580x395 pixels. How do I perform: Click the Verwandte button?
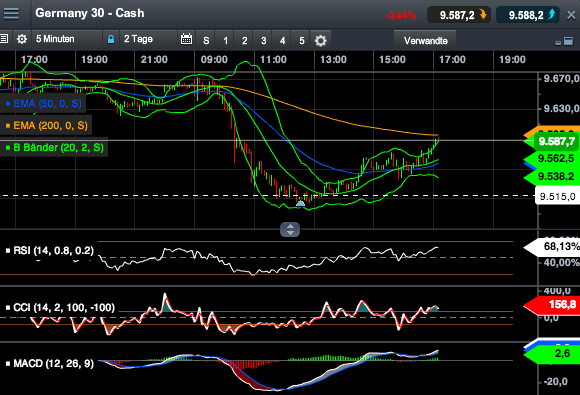(425, 41)
